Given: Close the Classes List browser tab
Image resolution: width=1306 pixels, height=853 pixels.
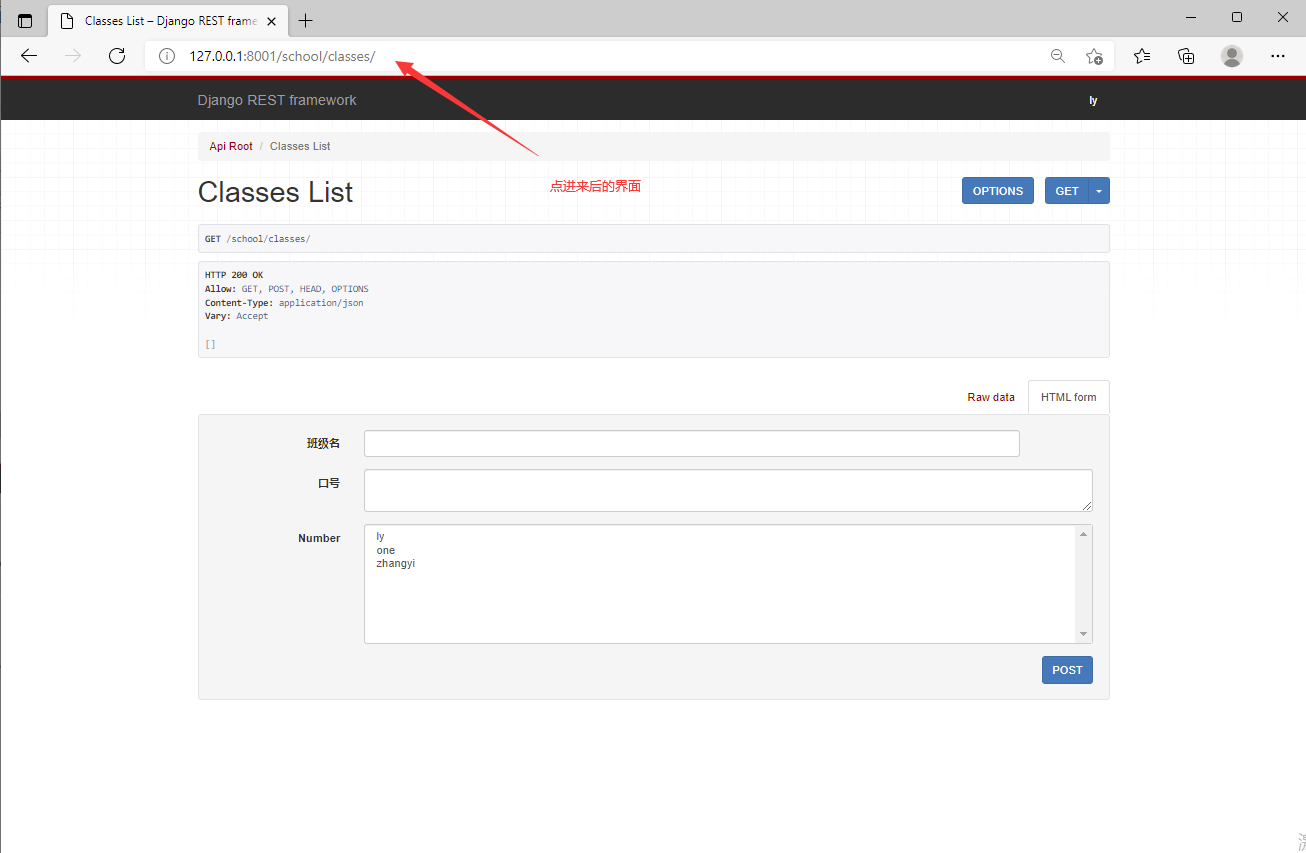Looking at the screenshot, I should (x=273, y=21).
